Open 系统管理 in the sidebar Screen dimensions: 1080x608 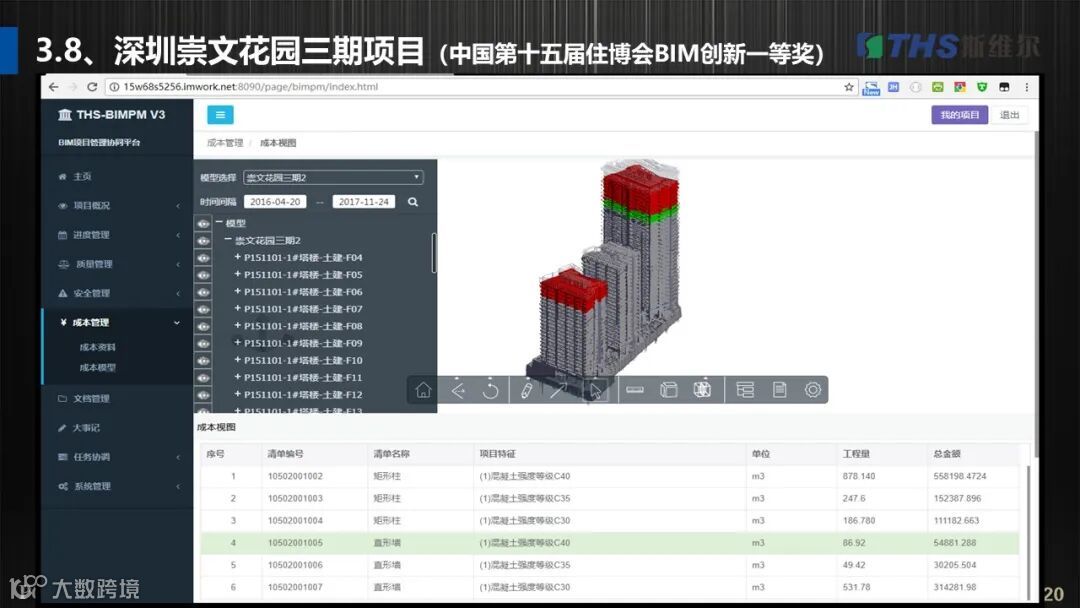click(92, 487)
